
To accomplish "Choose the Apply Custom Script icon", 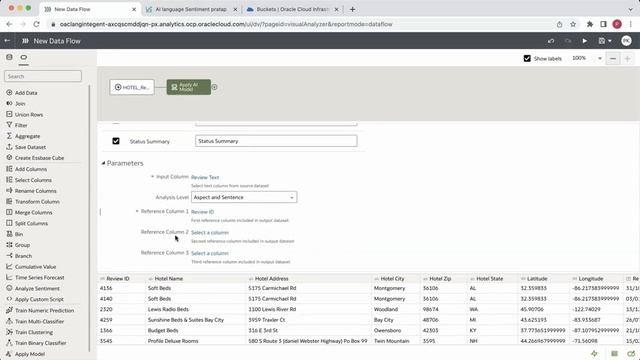I will (x=9, y=299).
